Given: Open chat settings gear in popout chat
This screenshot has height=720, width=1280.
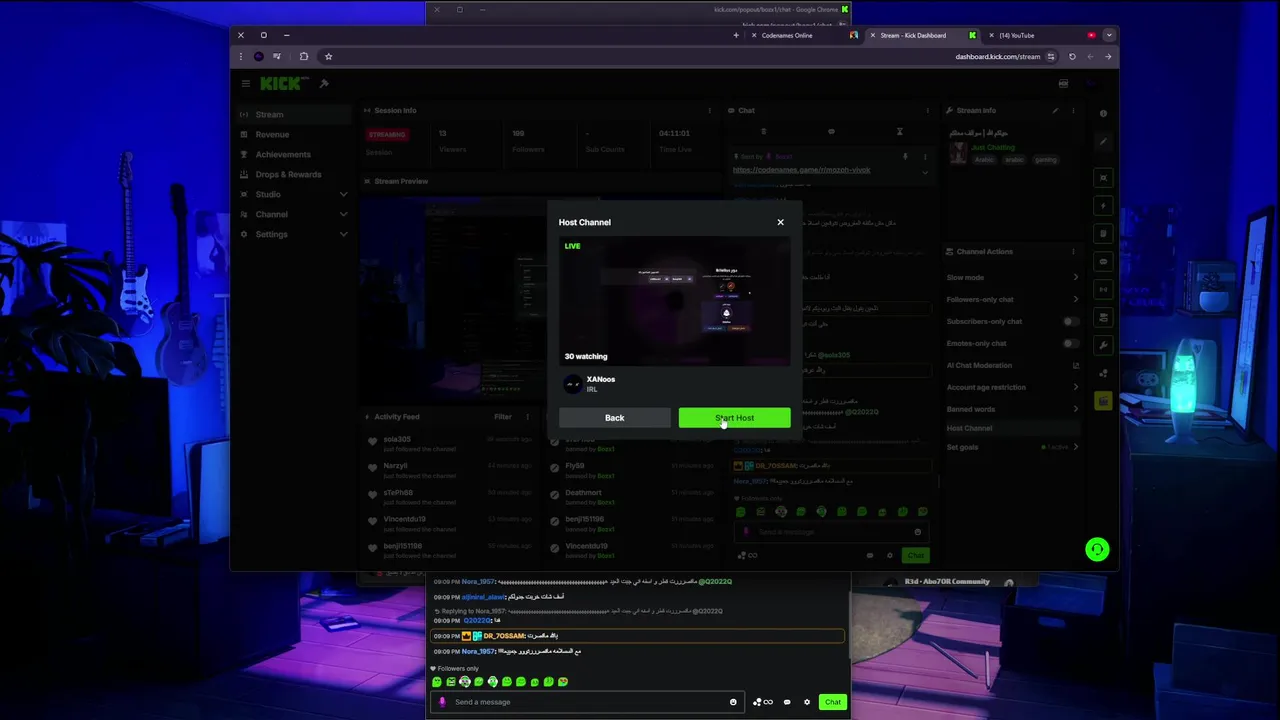Looking at the screenshot, I should [x=807, y=702].
